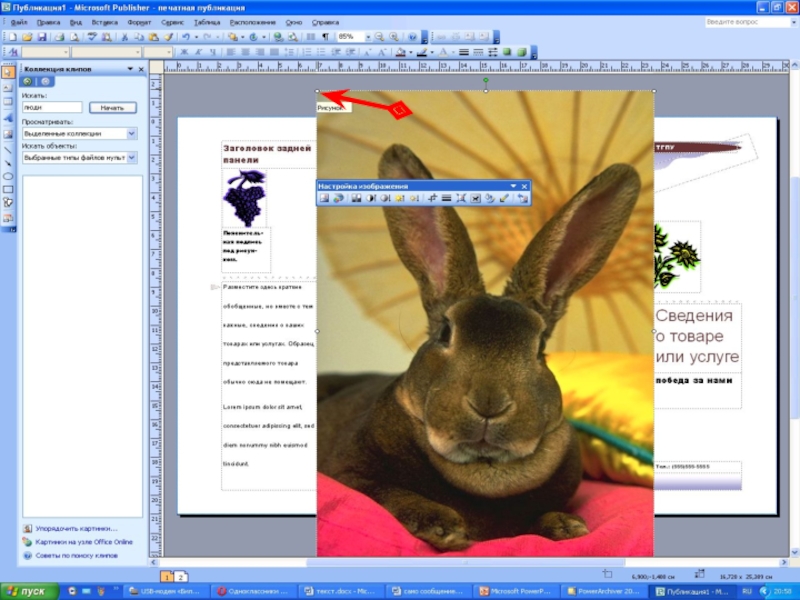Toggle special characters paragraph mark
The width and height of the screenshot is (800, 600).
(x=325, y=37)
